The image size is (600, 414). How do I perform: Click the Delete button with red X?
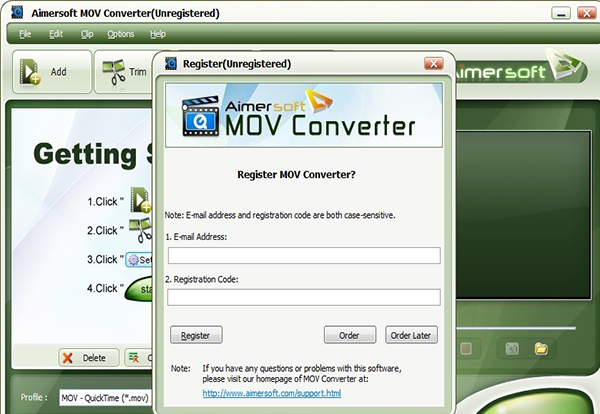pos(89,358)
